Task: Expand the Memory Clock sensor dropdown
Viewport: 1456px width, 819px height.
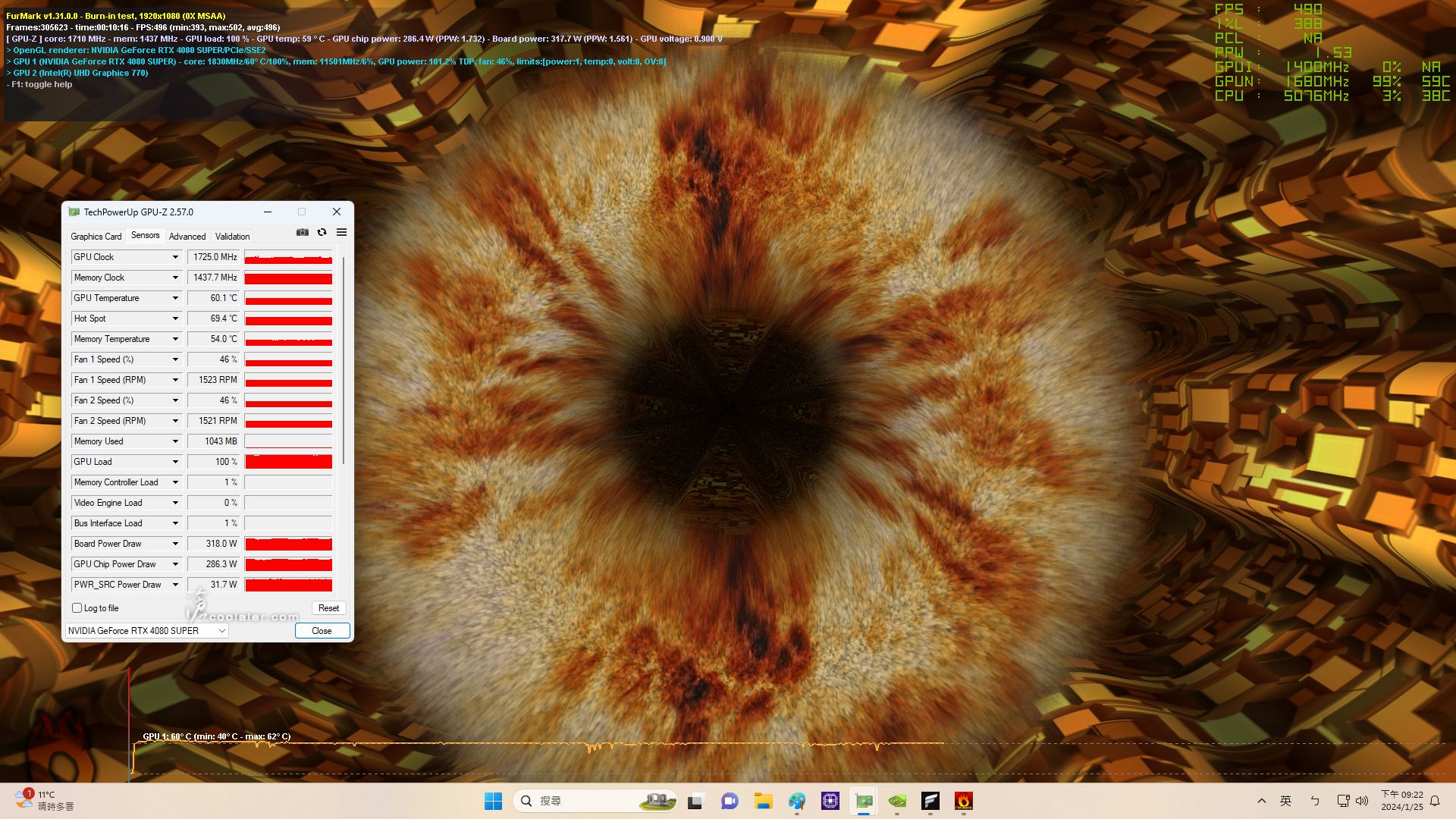Action: coord(175,278)
